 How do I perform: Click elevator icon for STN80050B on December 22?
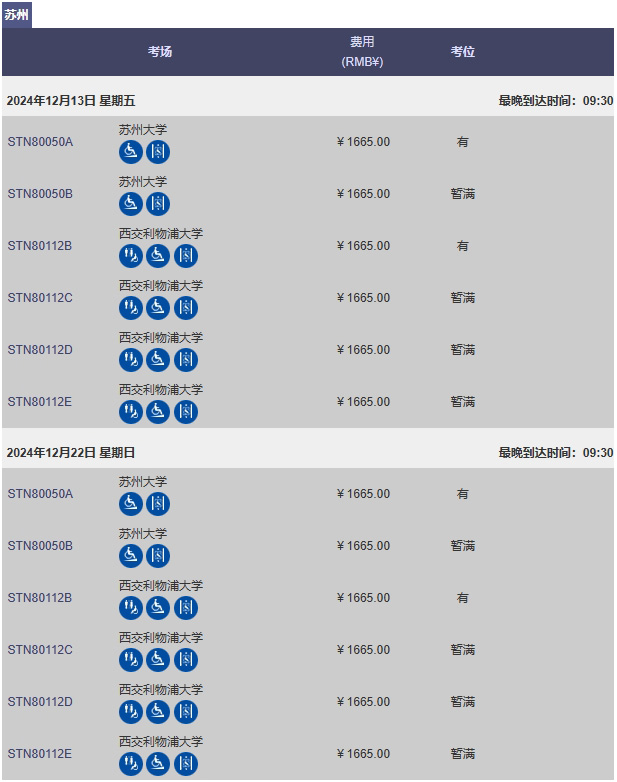[158, 556]
